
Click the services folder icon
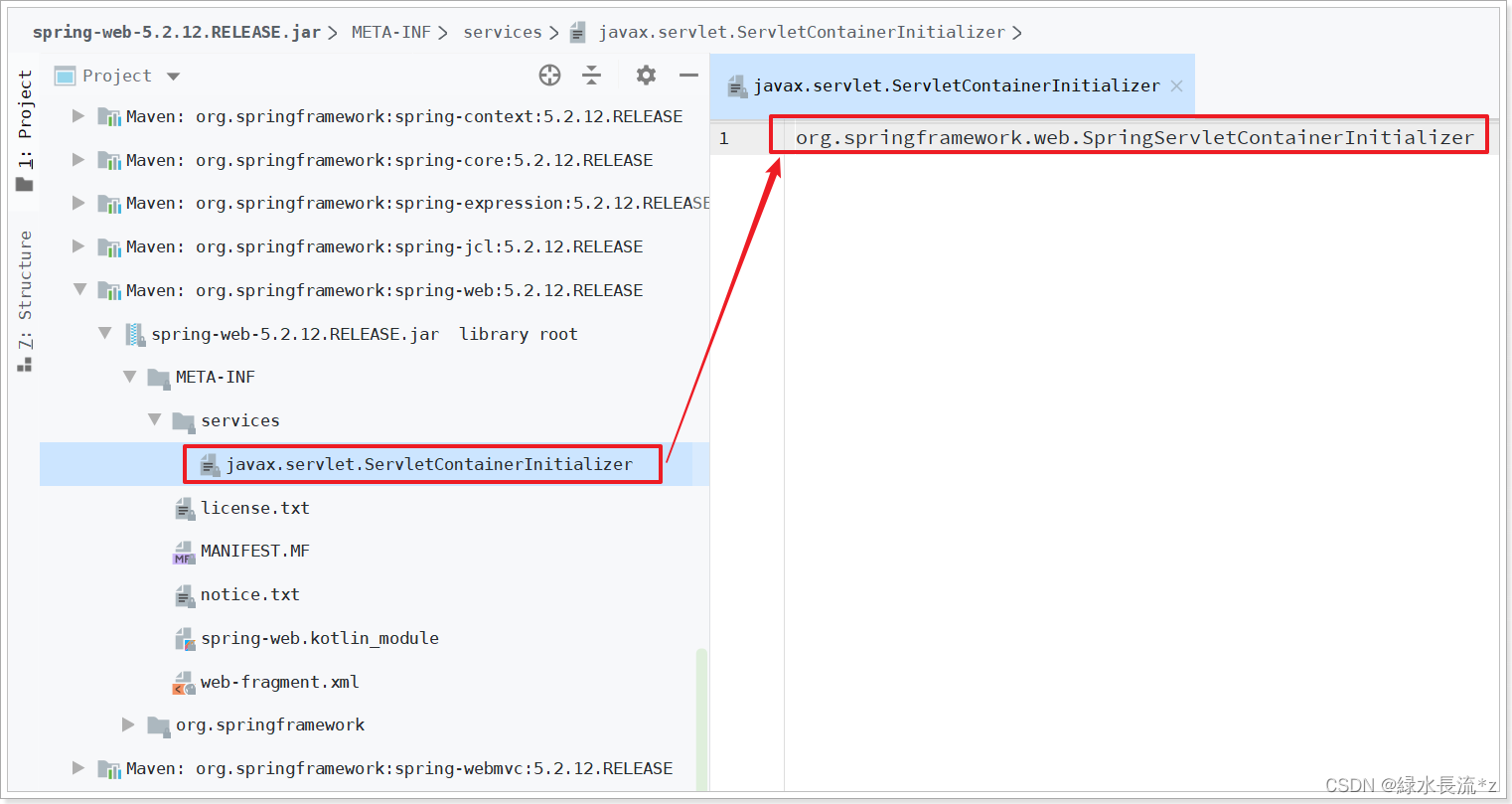click(183, 421)
